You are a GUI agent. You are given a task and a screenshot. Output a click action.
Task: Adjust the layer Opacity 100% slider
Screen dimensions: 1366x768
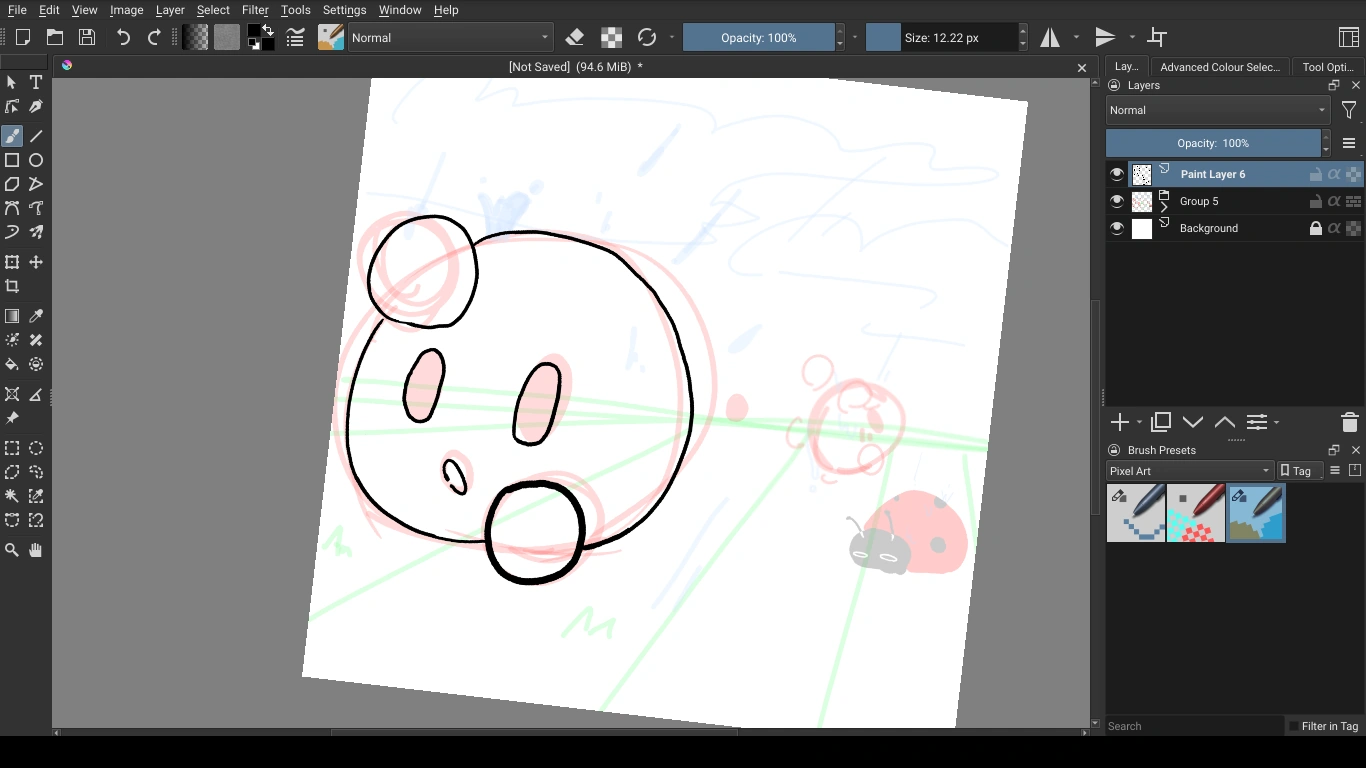coord(1213,143)
